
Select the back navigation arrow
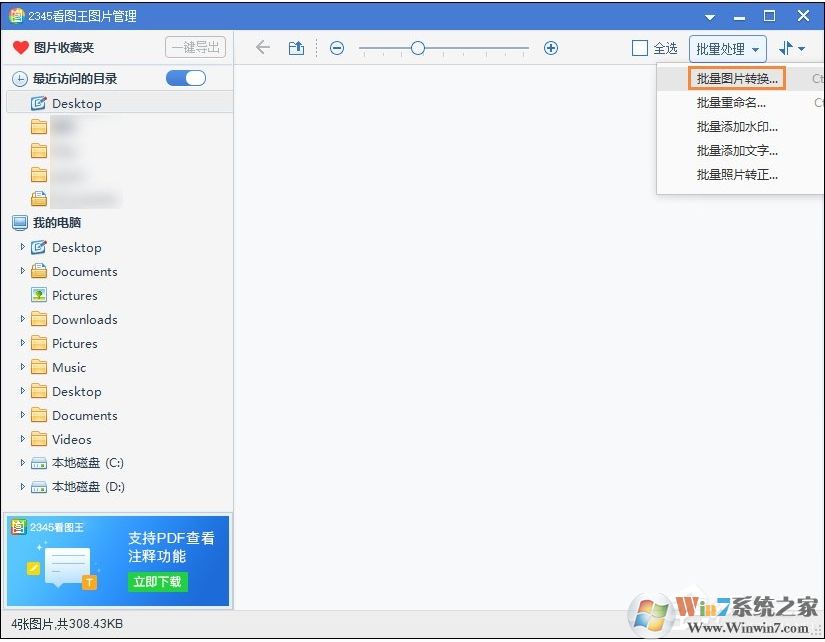pyautogui.click(x=262, y=47)
